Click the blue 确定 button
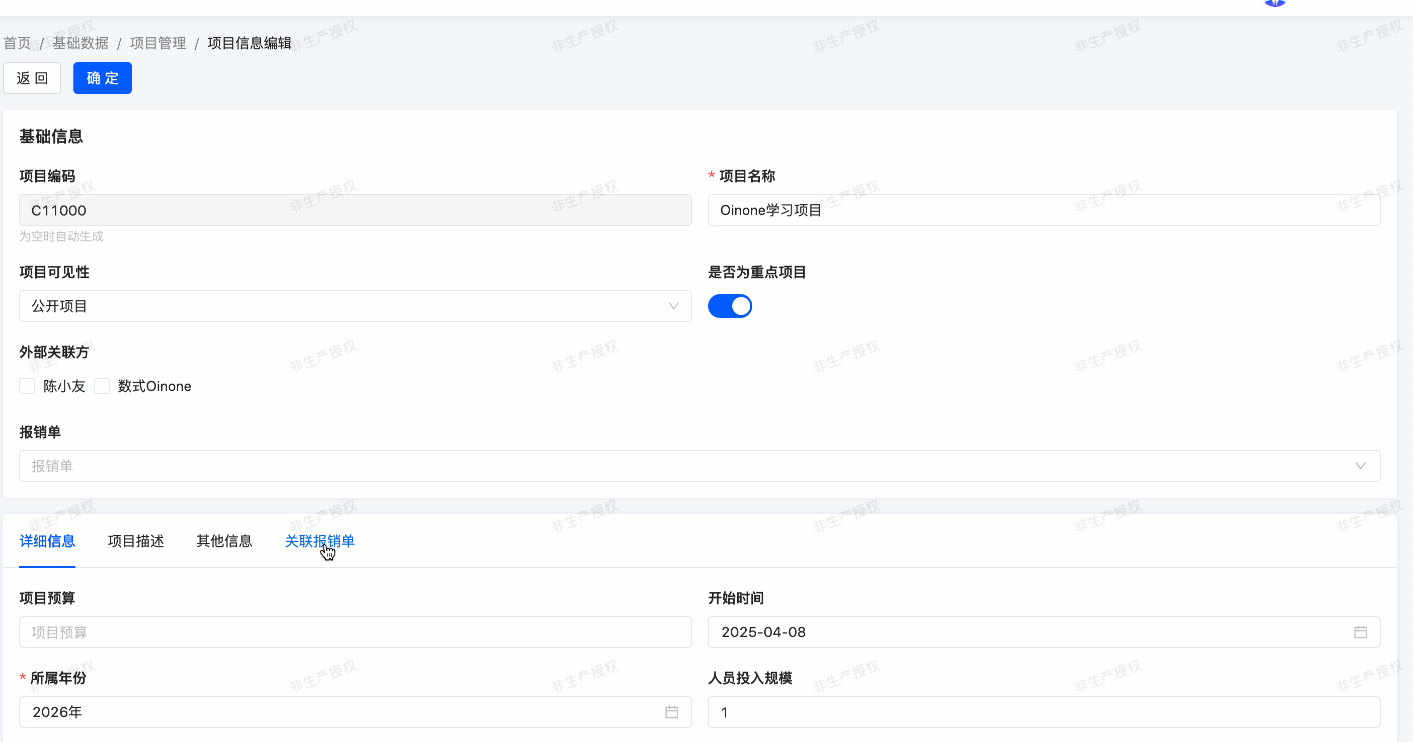The image size is (1413, 742). [x=102, y=78]
